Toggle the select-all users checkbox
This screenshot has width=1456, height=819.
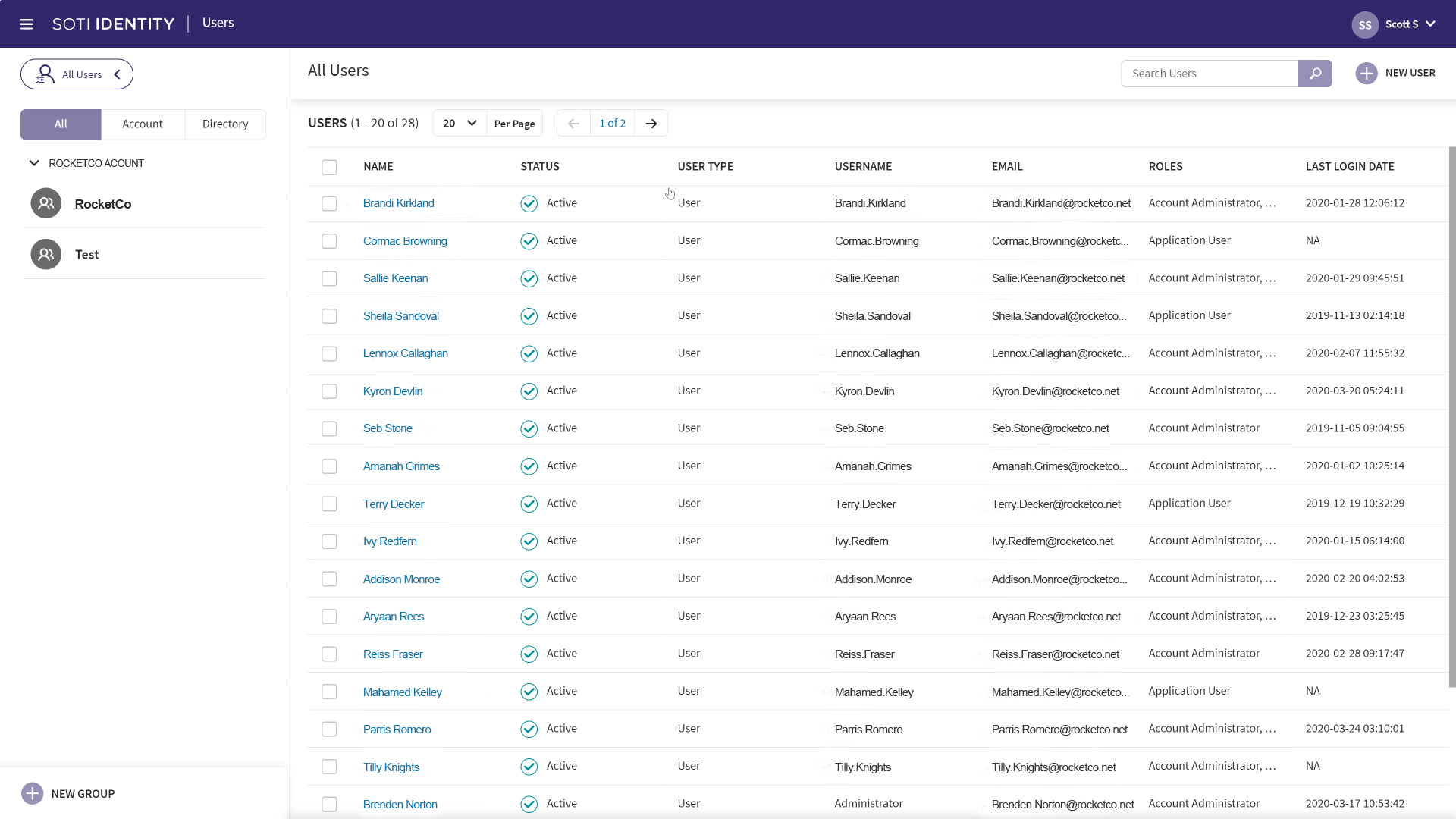(x=329, y=166)
